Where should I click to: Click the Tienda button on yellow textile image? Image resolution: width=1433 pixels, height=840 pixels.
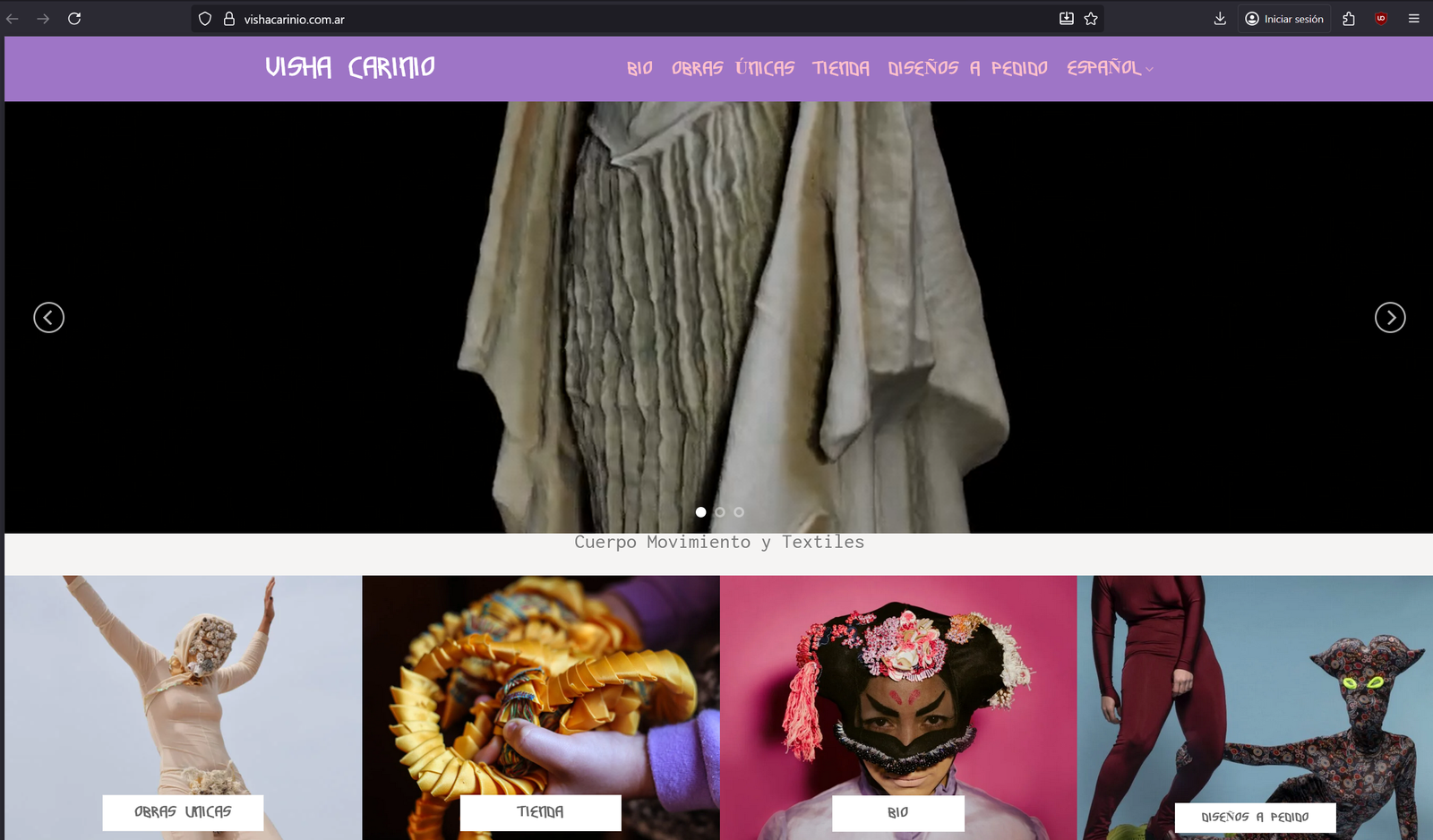point(540,812)
